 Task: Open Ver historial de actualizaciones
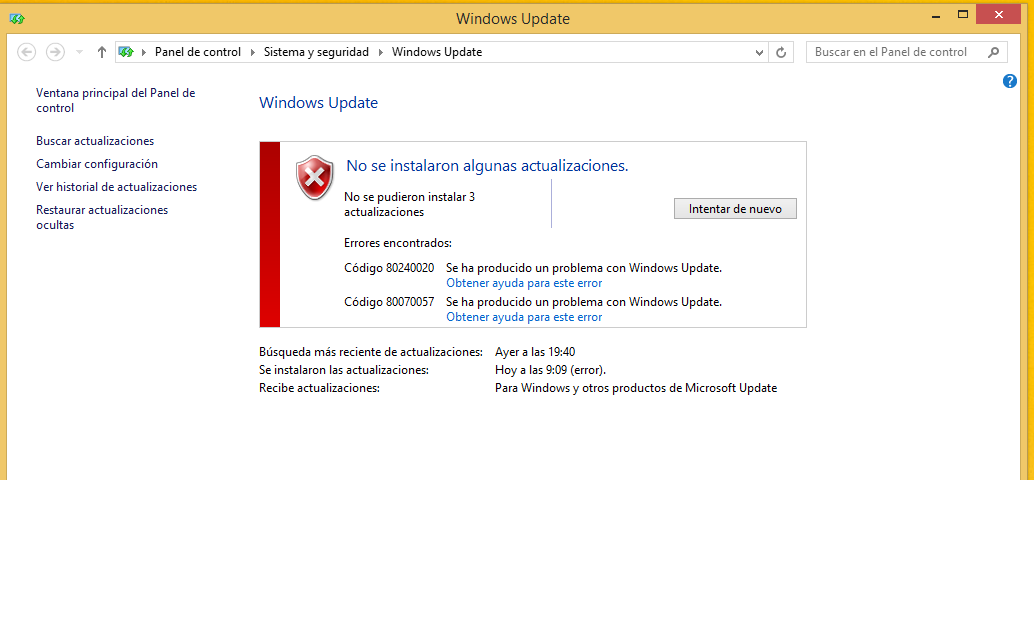116,187
